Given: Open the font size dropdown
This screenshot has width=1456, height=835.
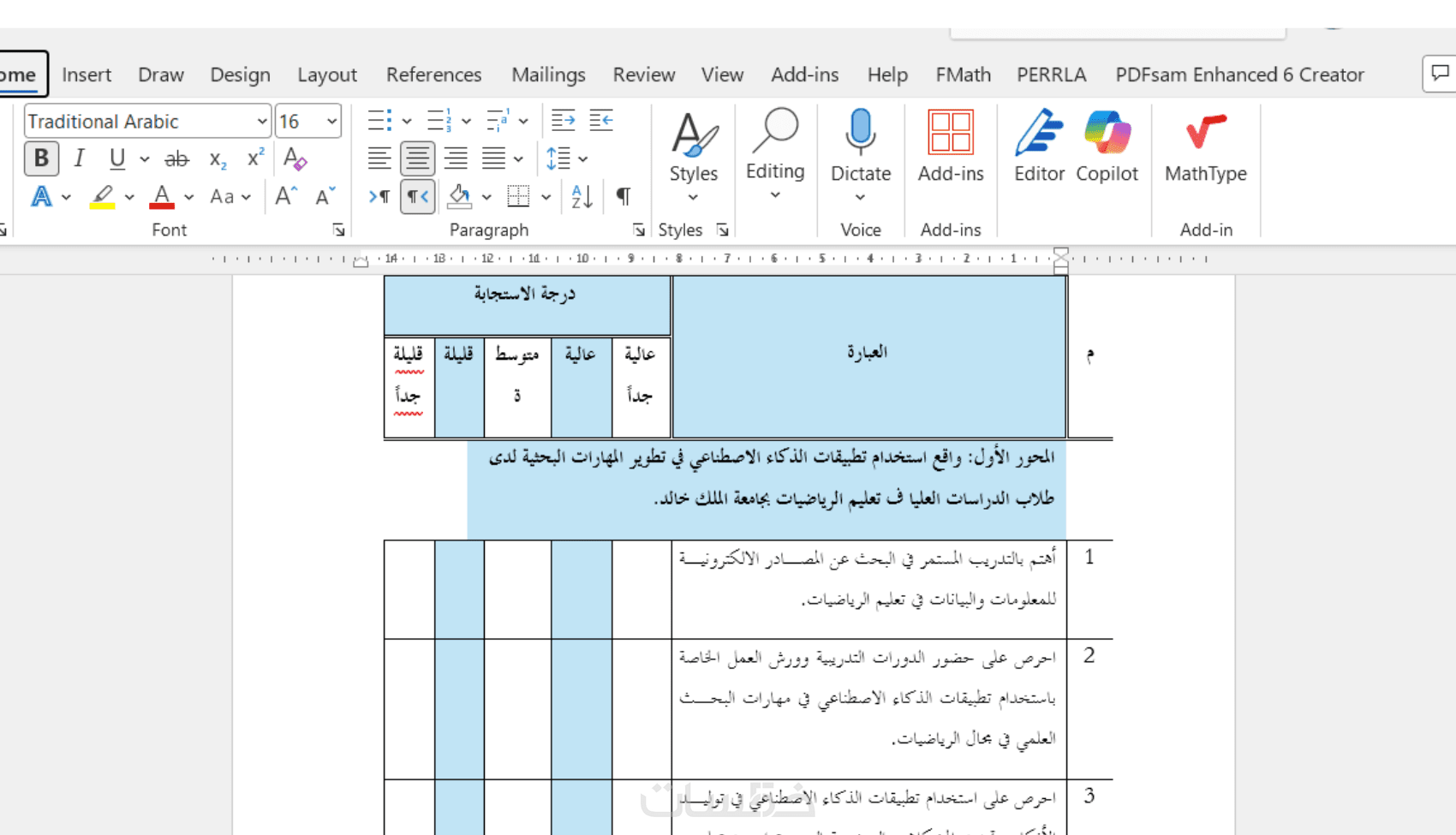Looking at the screenshot, I should (x=331, y=122).
